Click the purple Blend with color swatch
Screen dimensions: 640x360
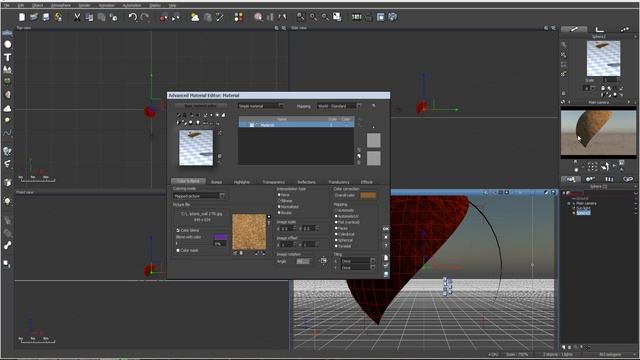[220, 237]
